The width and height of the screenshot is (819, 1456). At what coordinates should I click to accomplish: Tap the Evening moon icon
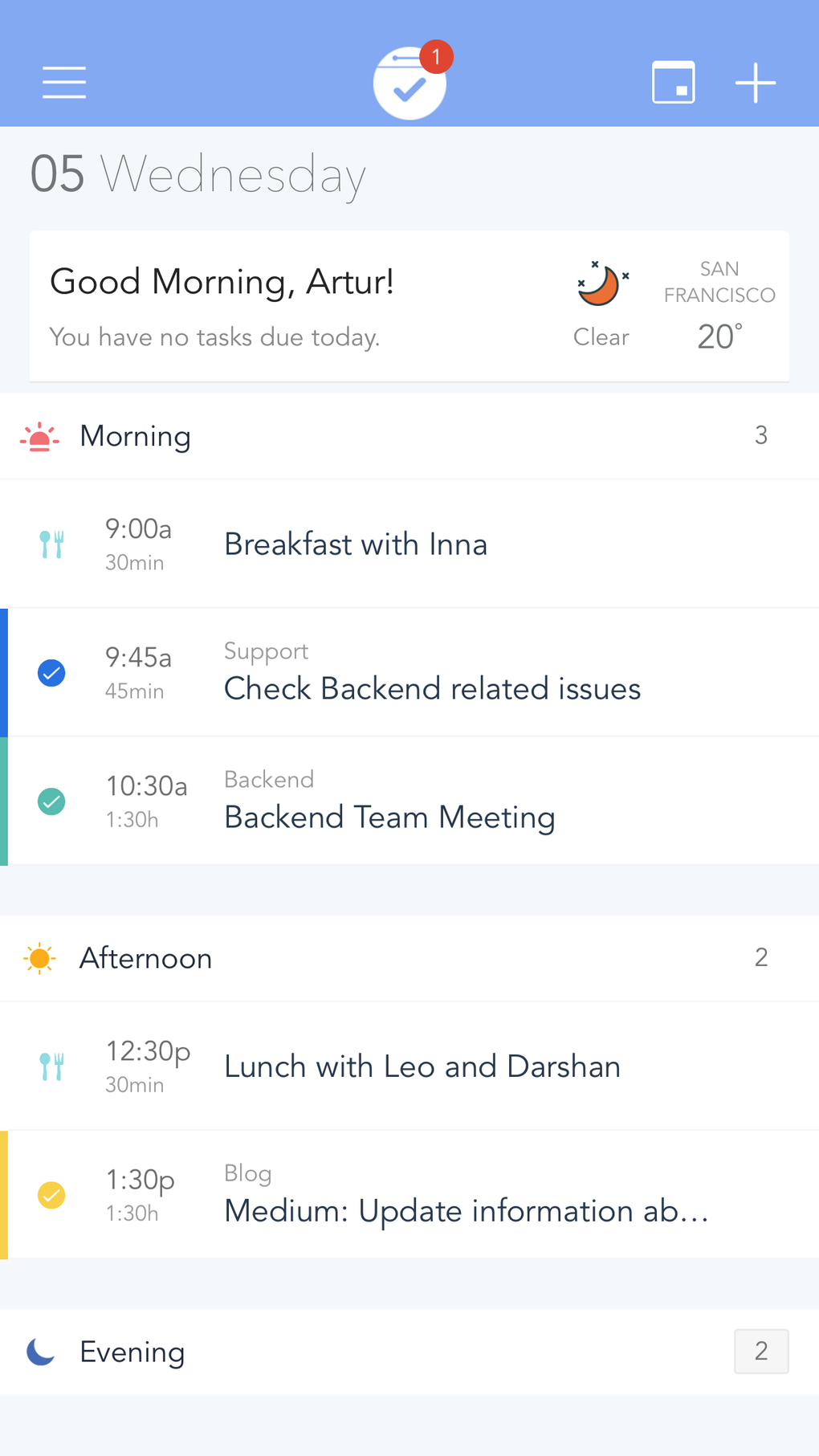pyautogui.click(x=40, y=1352)
